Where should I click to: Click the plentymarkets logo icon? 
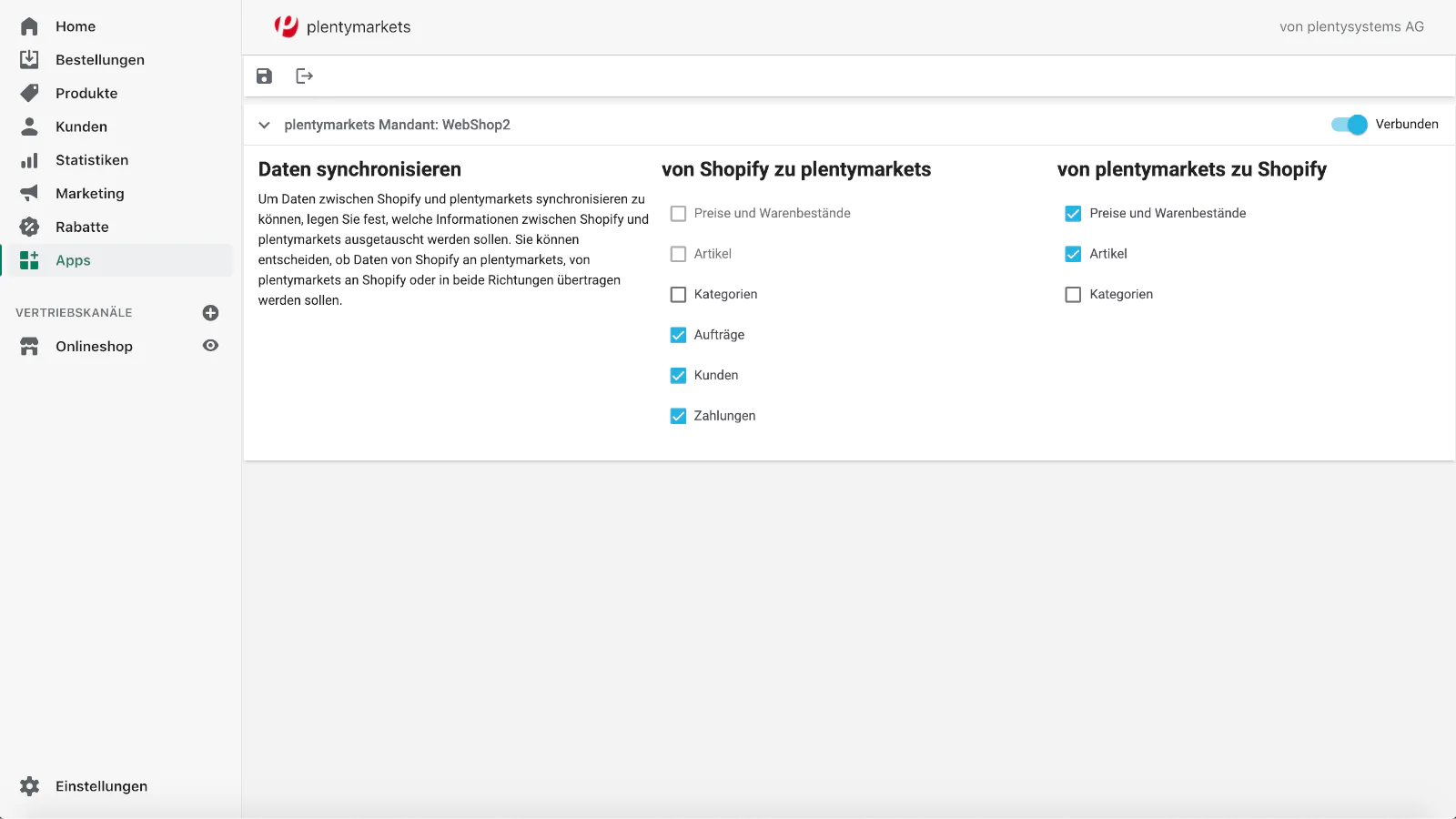coord(287,26)
